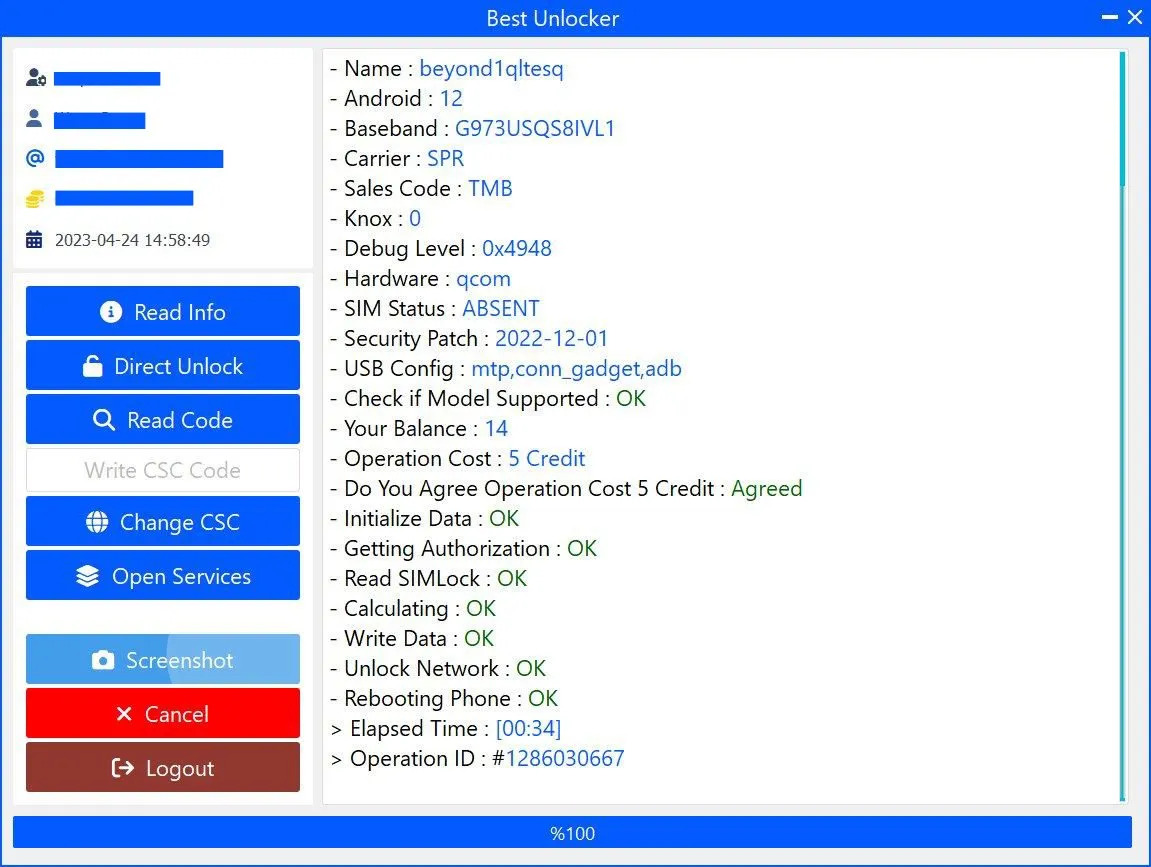
Task: Click the Check if Model Supported line
Action: tap(487, 399)
